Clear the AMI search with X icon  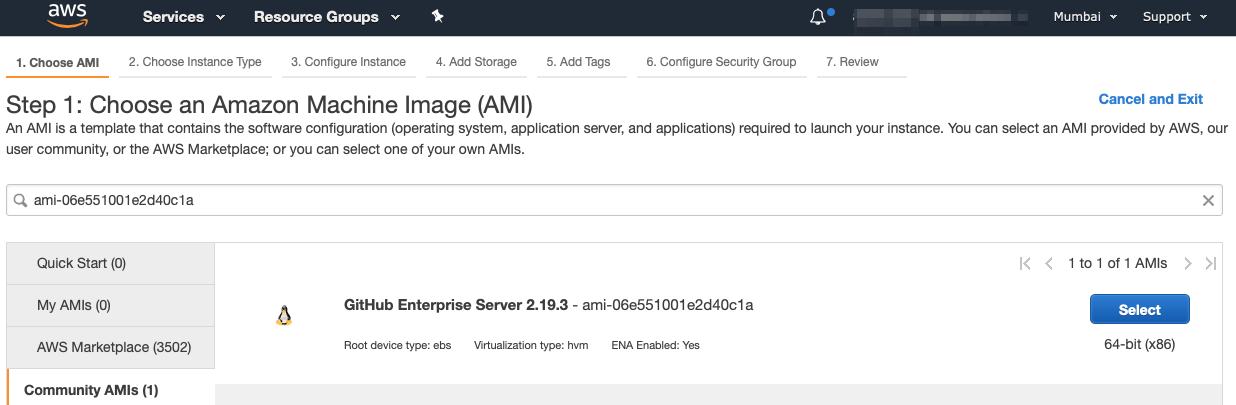1208,200
